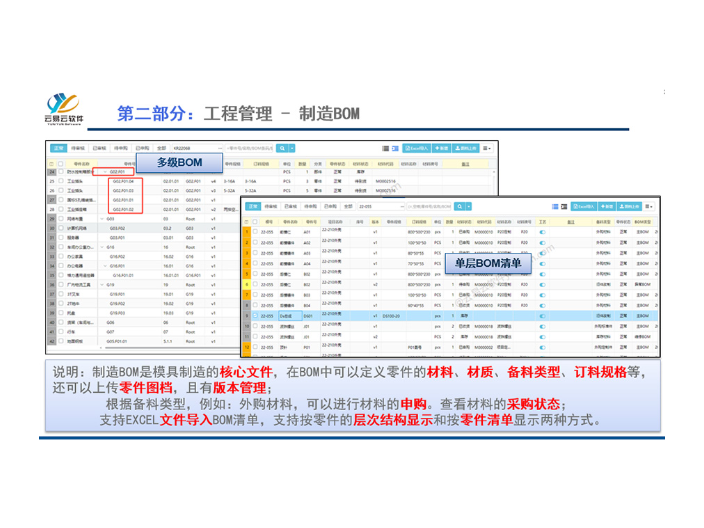Viewport: 704px width, 528px height.
Task: Open the KR22068 project dropdown
Action: click(x=198, y=148)
